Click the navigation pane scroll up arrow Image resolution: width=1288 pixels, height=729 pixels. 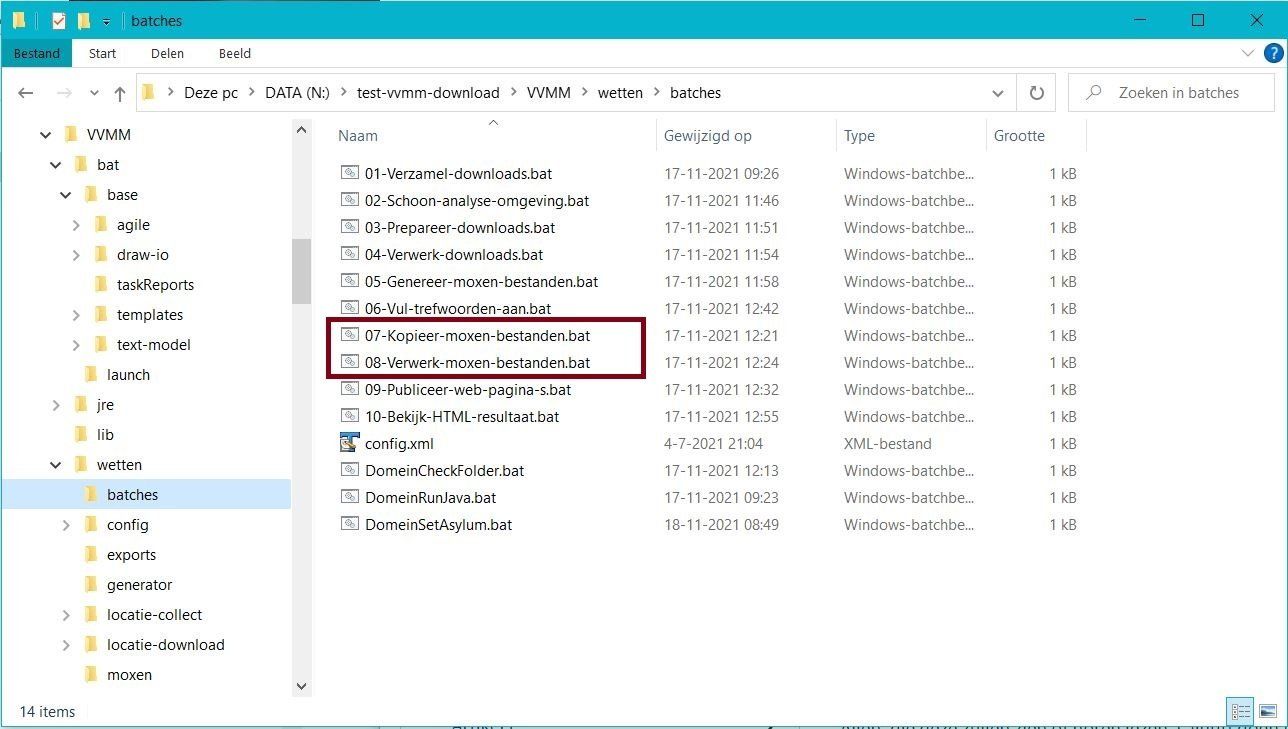point(301,129)
